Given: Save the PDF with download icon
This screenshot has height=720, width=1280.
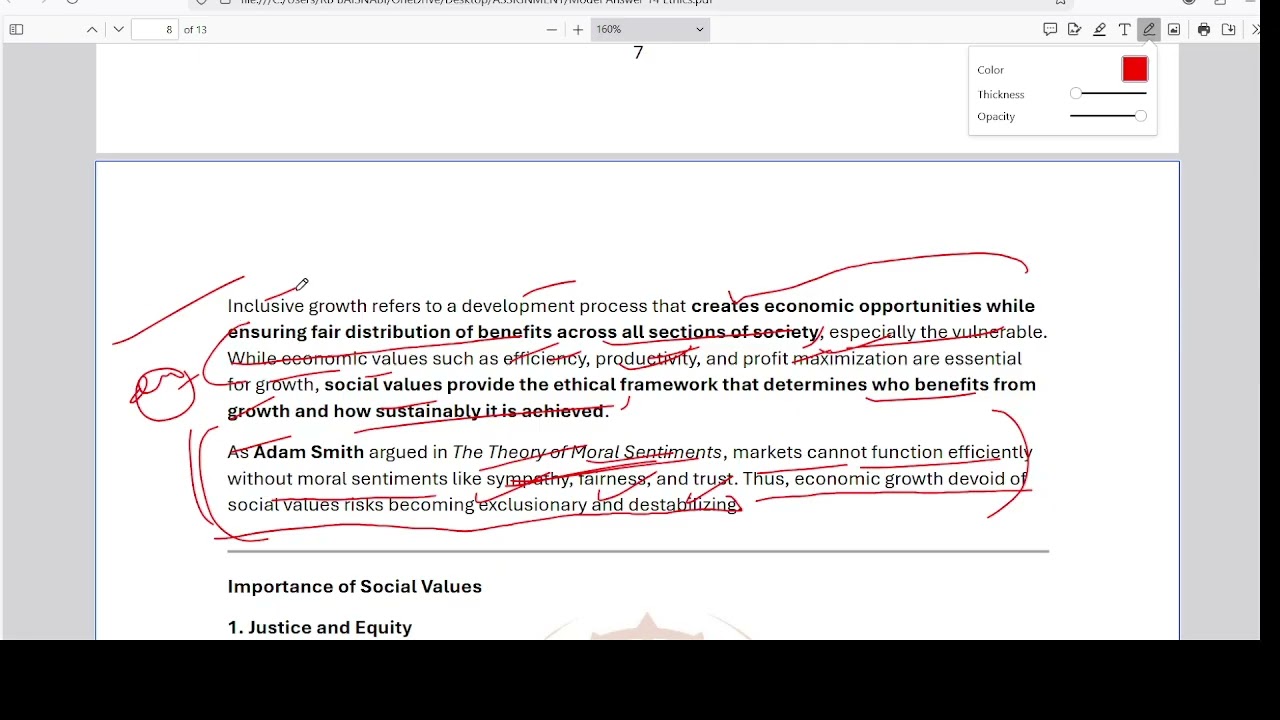Looking at the screenshot, I should pos(1229,30).
